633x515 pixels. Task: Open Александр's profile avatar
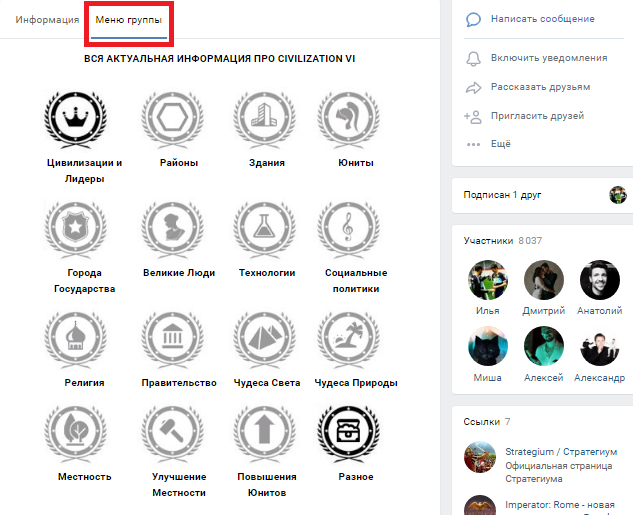tap(599, 346)
